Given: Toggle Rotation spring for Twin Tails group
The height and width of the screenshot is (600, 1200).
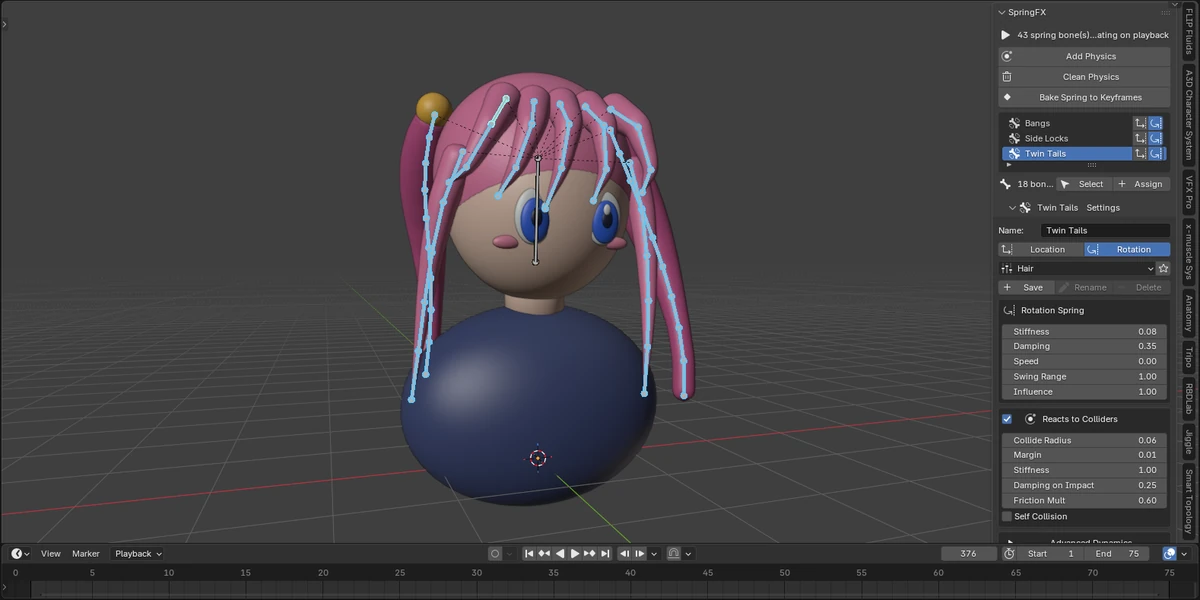Looking at the screenshot, I should (1156, 154).
